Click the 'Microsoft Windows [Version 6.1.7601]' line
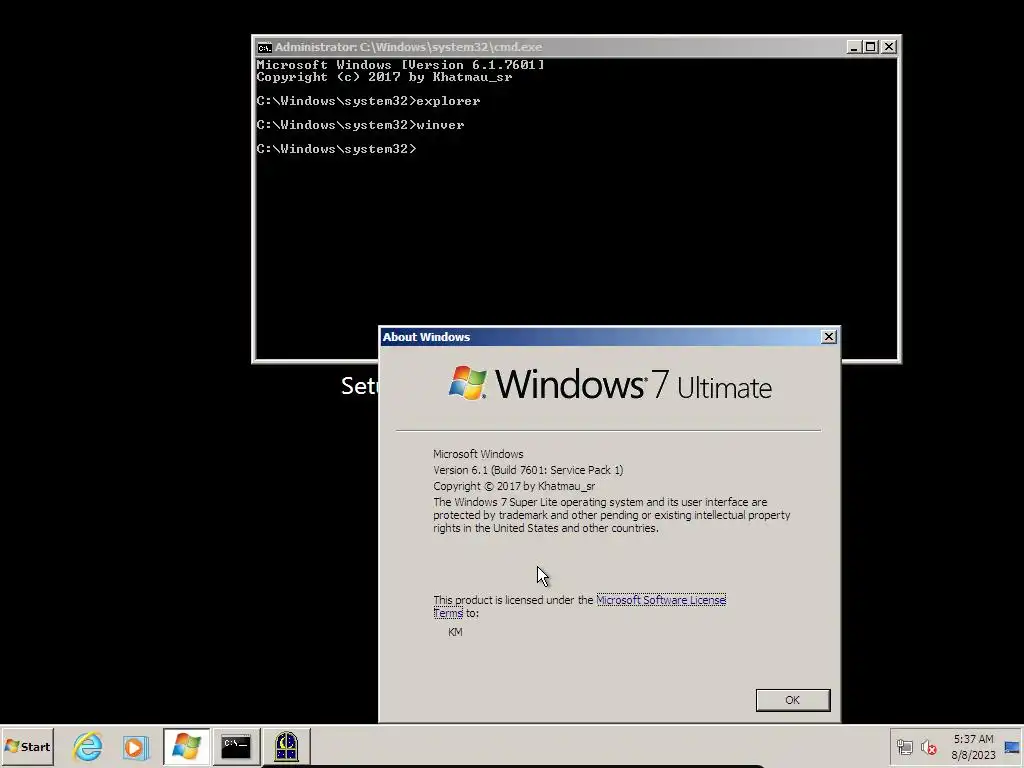1024x768 pixels. point(400,65)
